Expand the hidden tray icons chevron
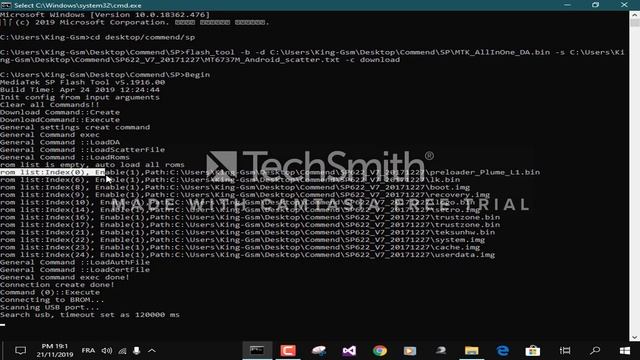 [152, 351]
